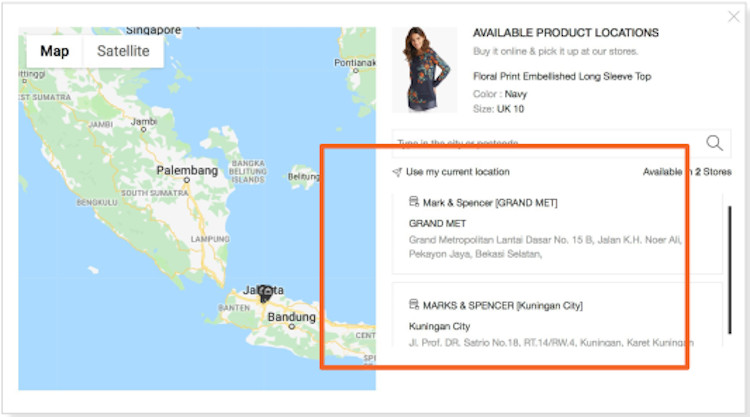Click Jambi city label on map
This screenshot has height=417, width=750.
144,122
